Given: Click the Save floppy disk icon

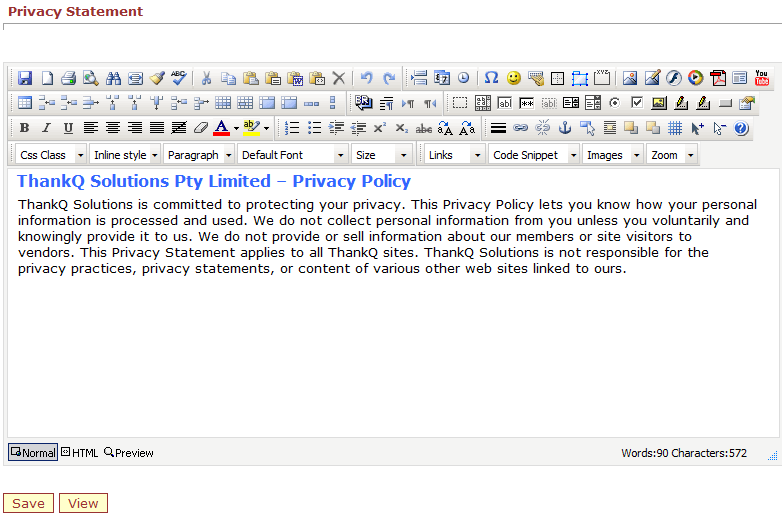Looking at the screenshot, I should (x=25, y=78).
